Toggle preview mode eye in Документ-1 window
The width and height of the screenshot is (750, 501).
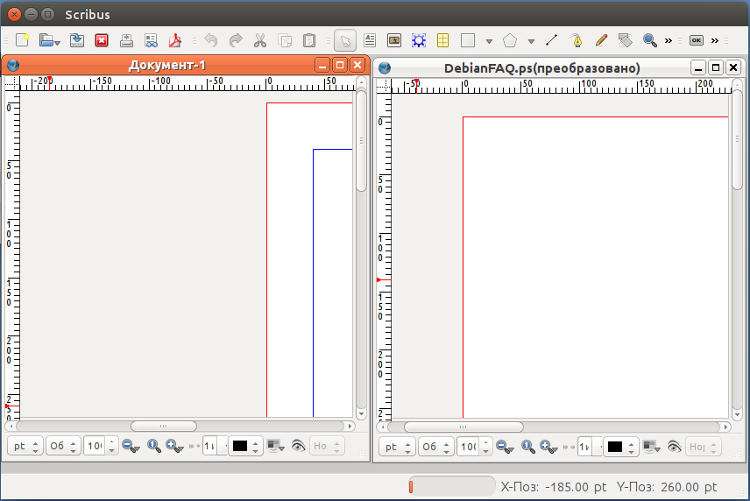point(298,446)
